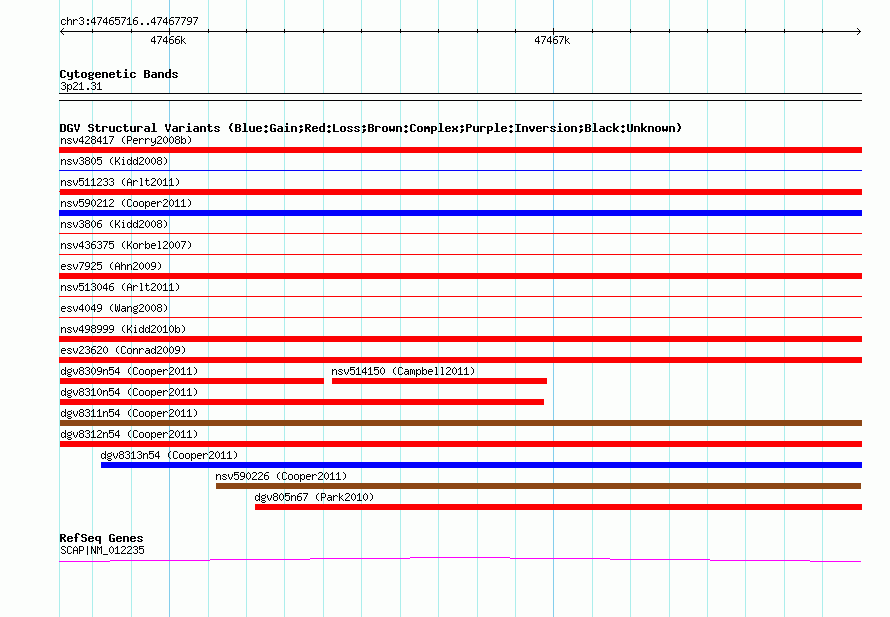
Task: Open nsv436375 (Korbel2007) variant label
Action: coord(126,245)
